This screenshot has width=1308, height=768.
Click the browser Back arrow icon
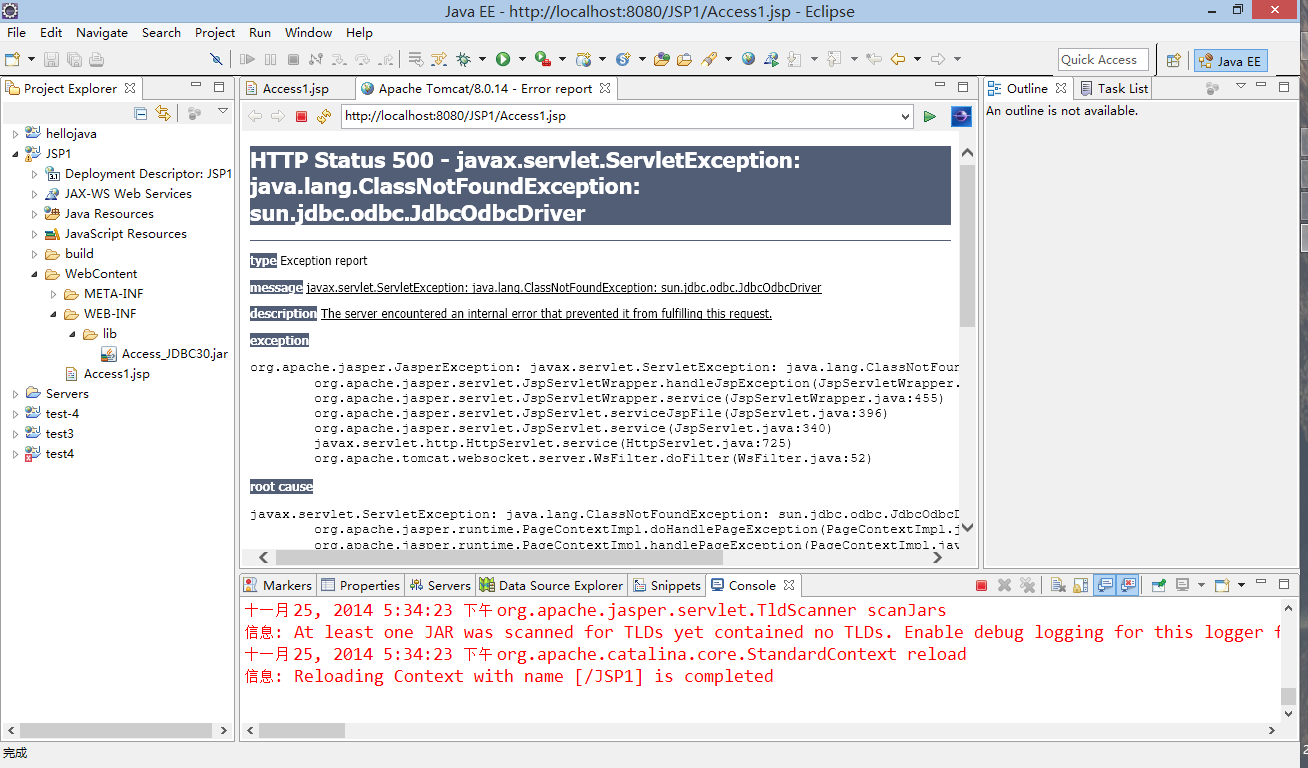(255, 116)
